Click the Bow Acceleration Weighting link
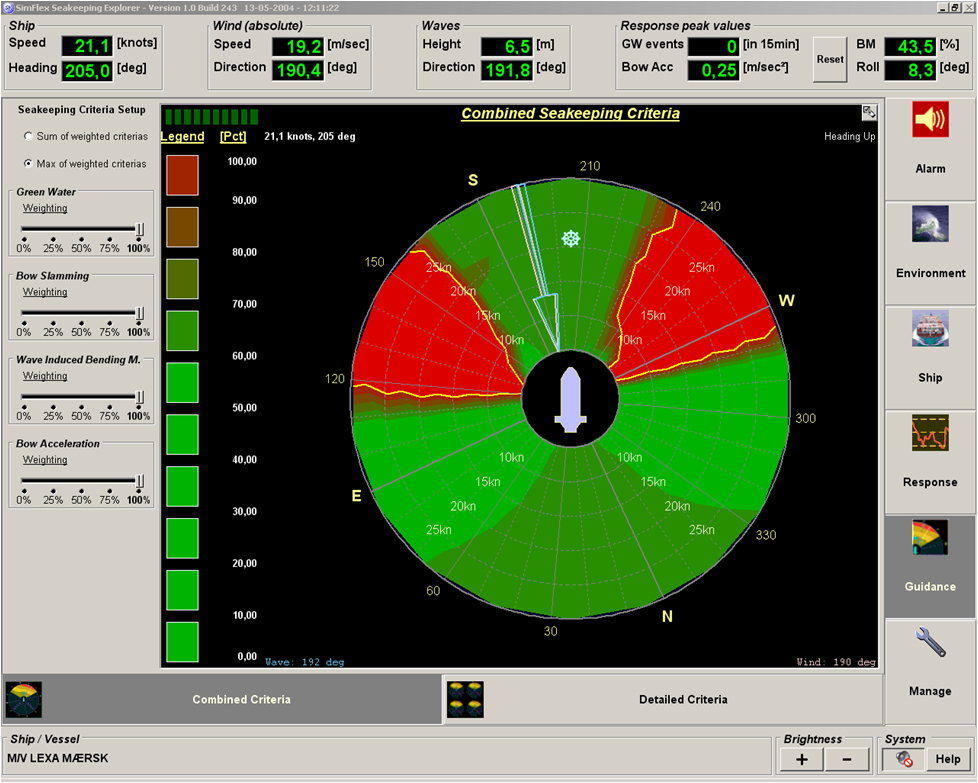Screen dimensions: 978x783 (45, 460)
